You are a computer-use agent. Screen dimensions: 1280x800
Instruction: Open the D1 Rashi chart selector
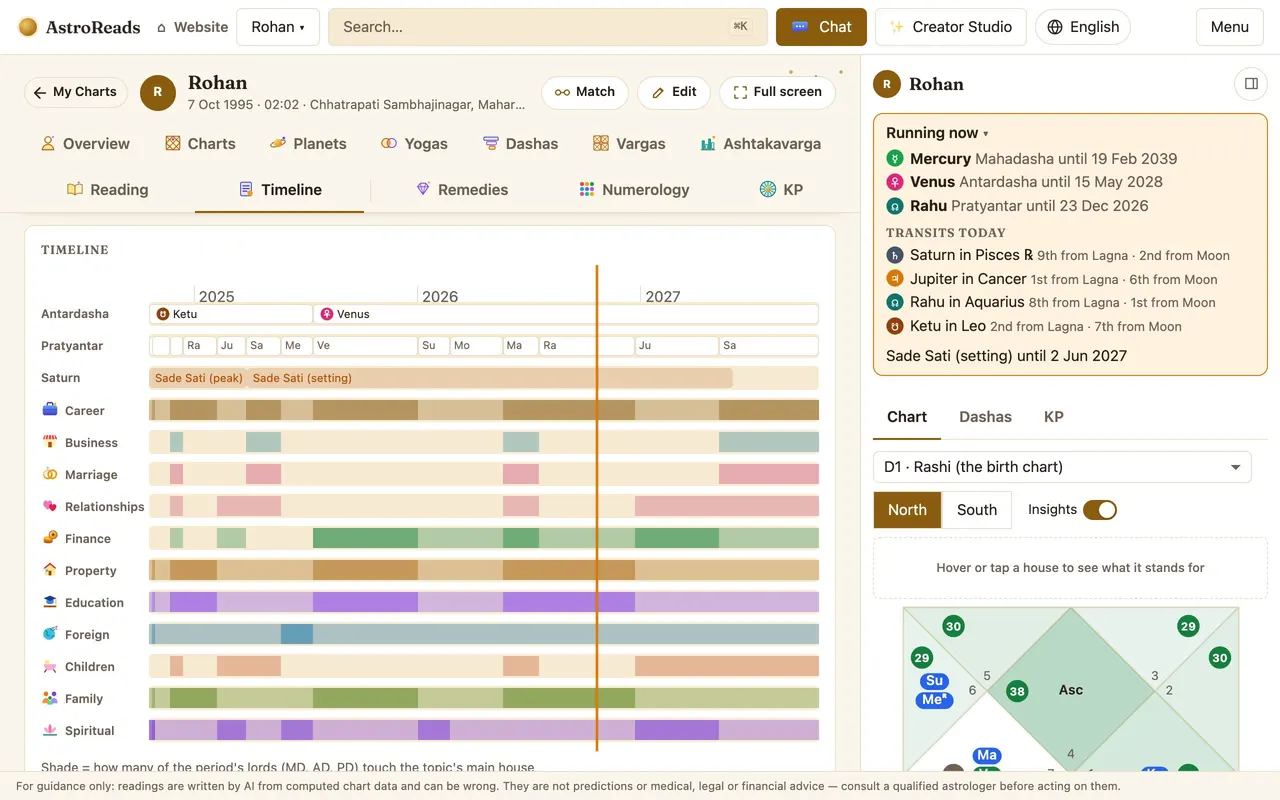point(1062,467)
